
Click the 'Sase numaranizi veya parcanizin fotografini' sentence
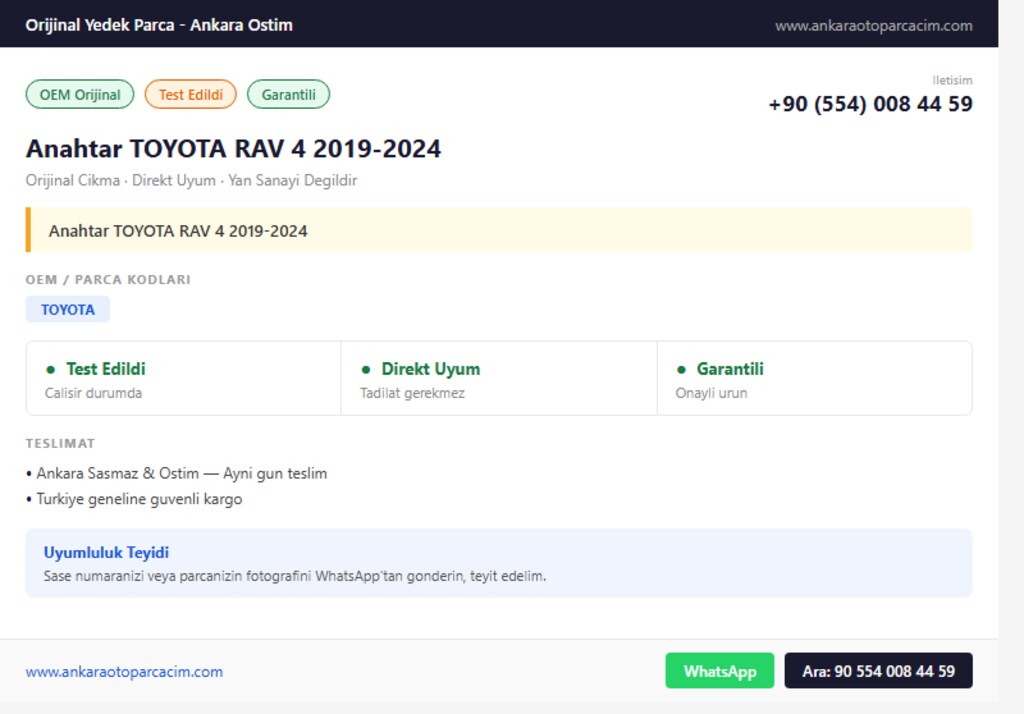pos(295,576)
